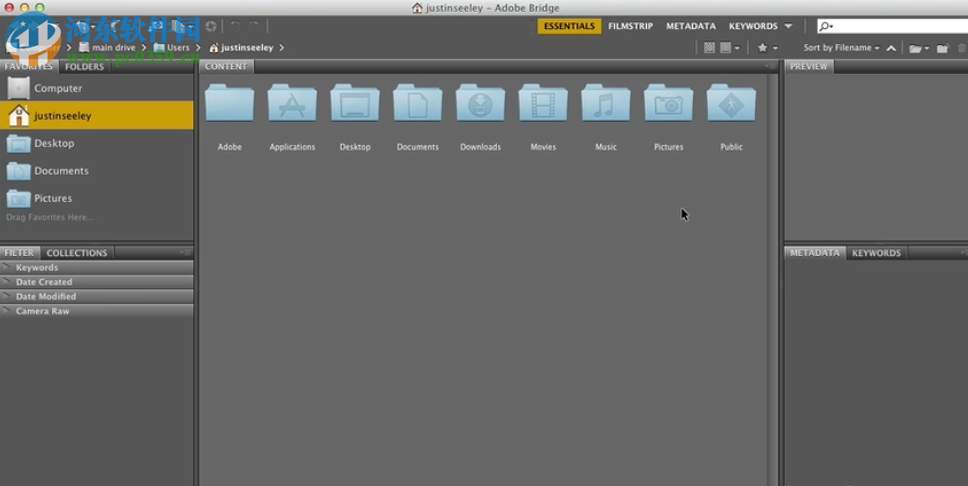Click 'main drive' in the path bar
The image size is (968, 486).
click(x=113, y=48)
